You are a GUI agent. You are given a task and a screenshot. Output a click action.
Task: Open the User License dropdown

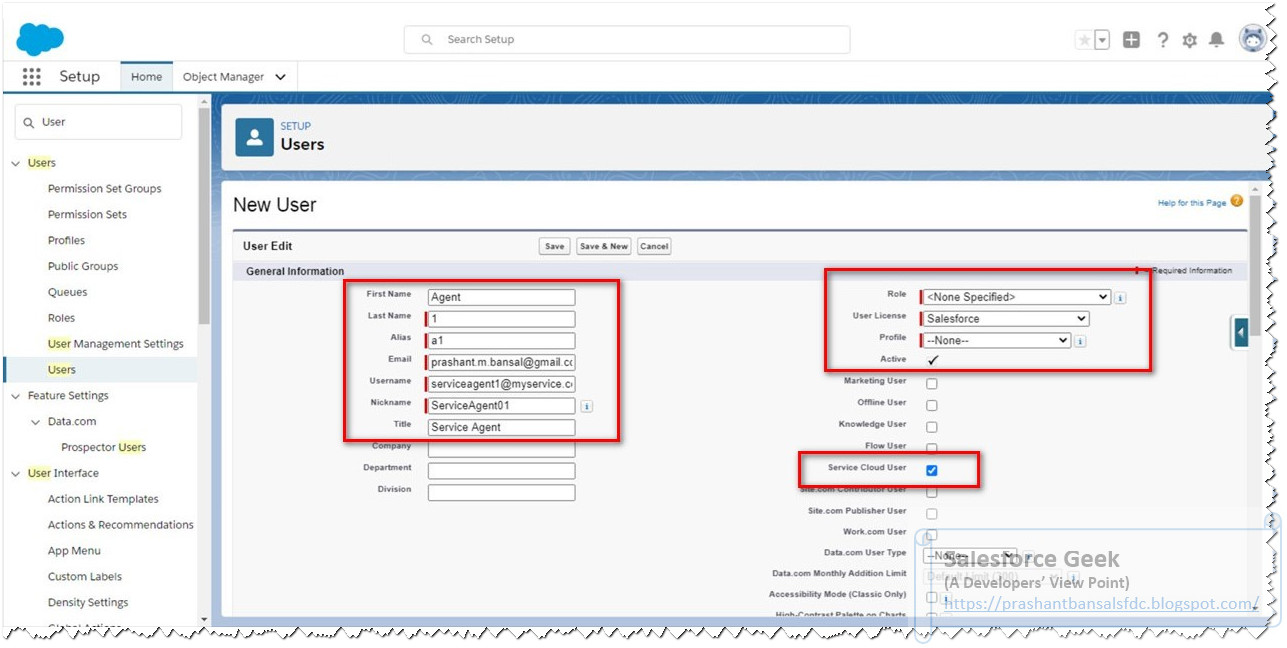1005,319
